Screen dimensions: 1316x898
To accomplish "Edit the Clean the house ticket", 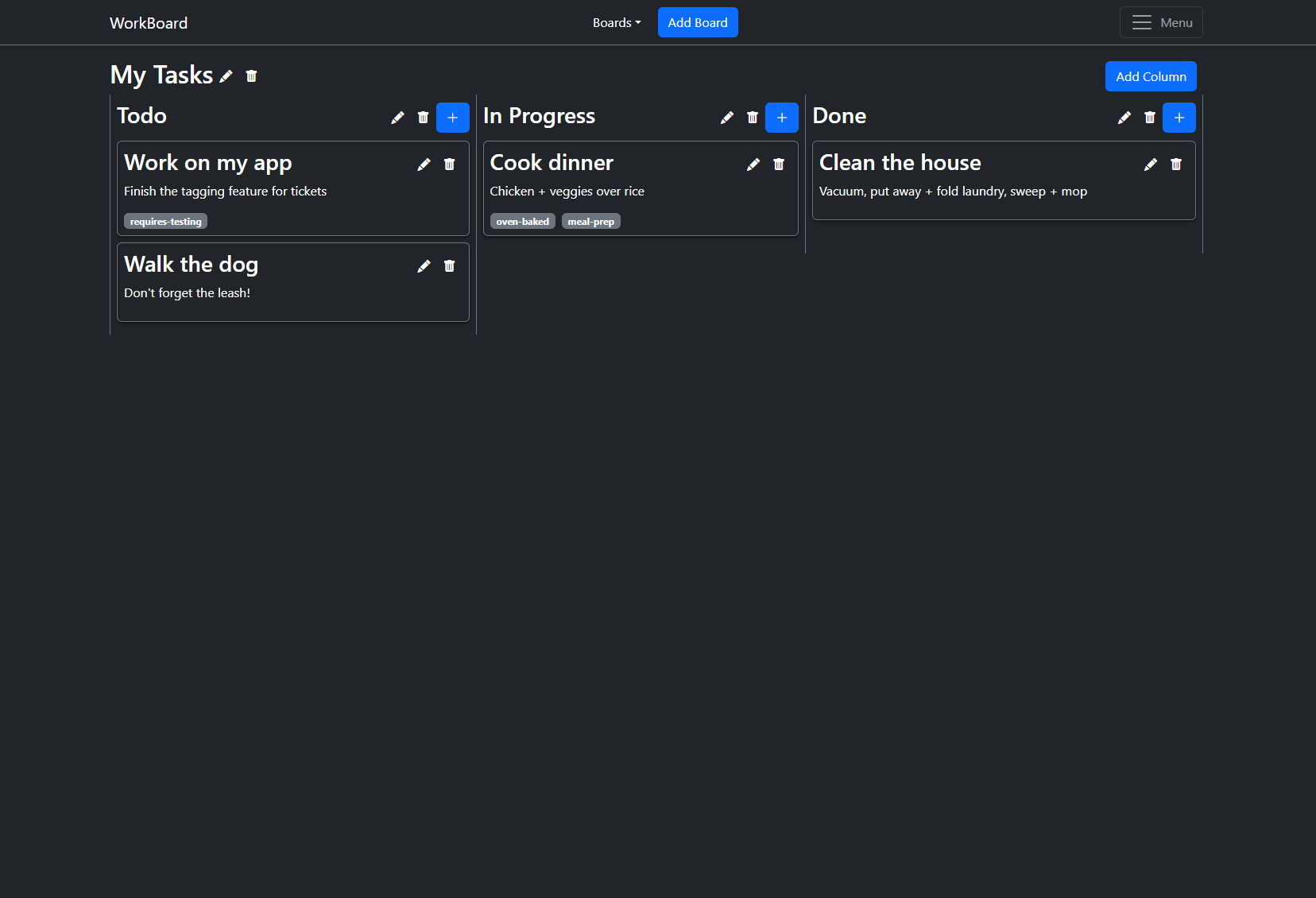I will pos(1151,165).
